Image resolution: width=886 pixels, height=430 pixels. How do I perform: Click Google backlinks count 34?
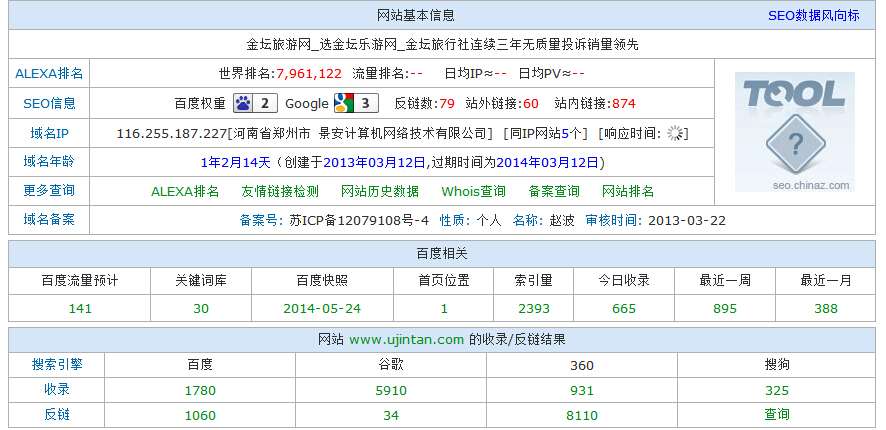(390, 415)
